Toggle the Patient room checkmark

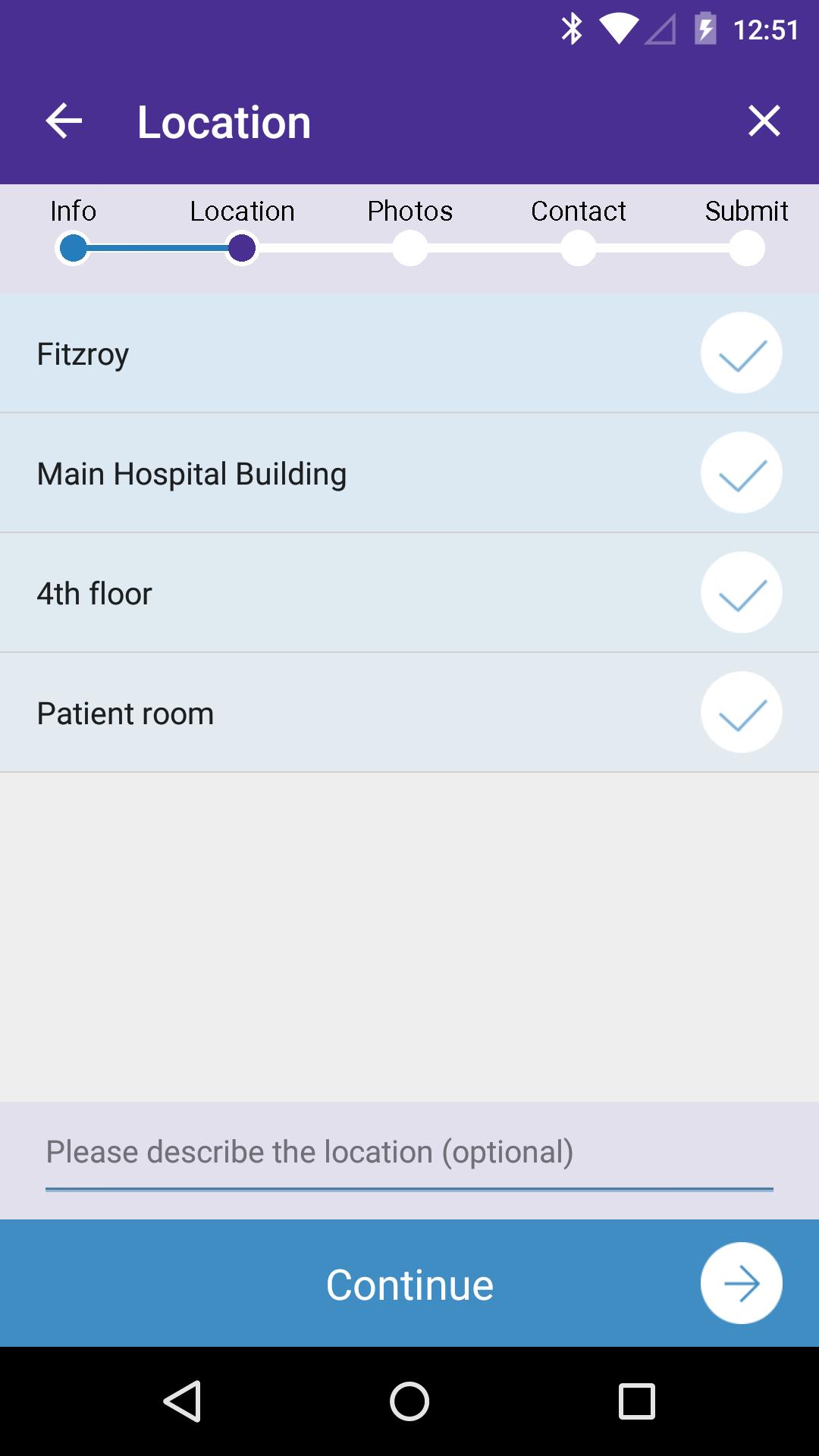click(741, 713)
